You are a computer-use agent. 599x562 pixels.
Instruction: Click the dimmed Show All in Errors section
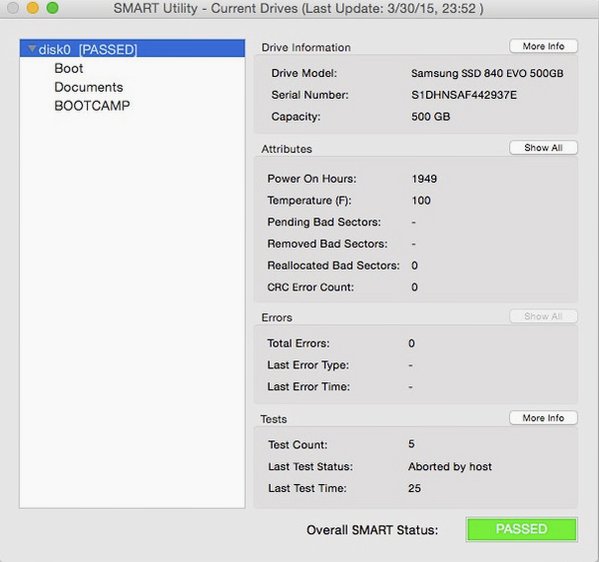click(543, 316)
